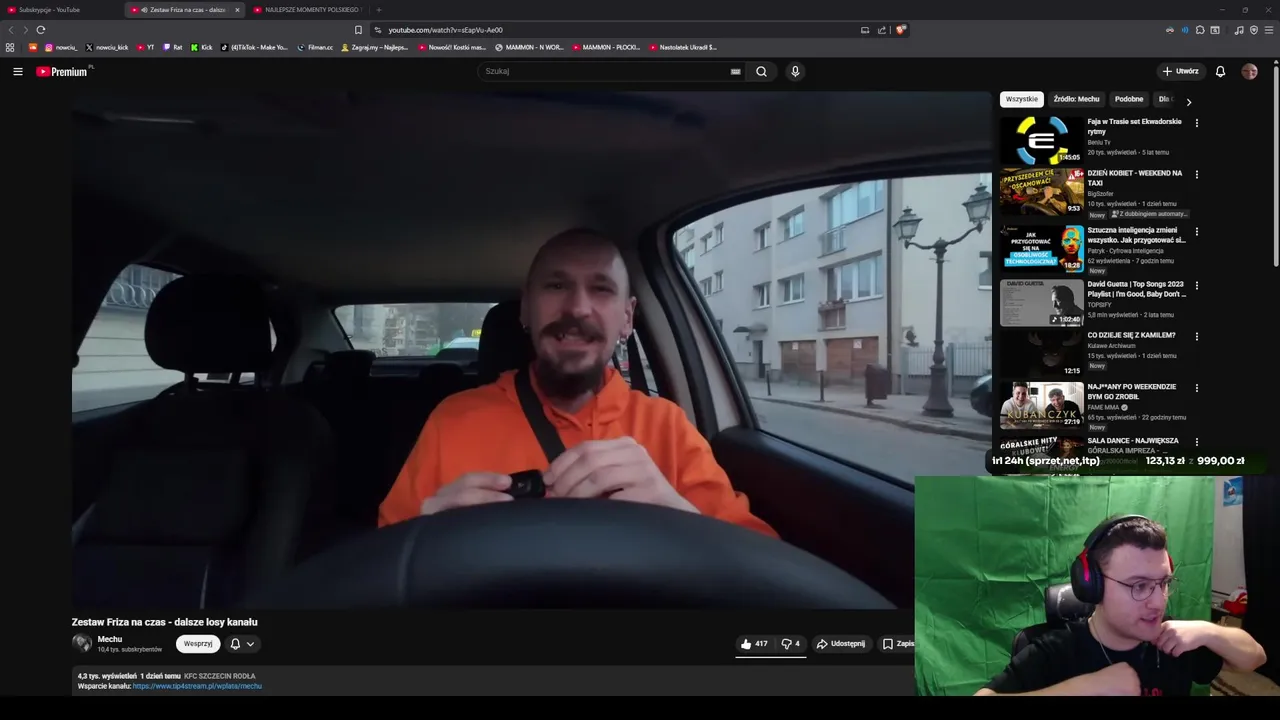Open the MAMMON - PŁOCKI bookmark

click(606, 47)
